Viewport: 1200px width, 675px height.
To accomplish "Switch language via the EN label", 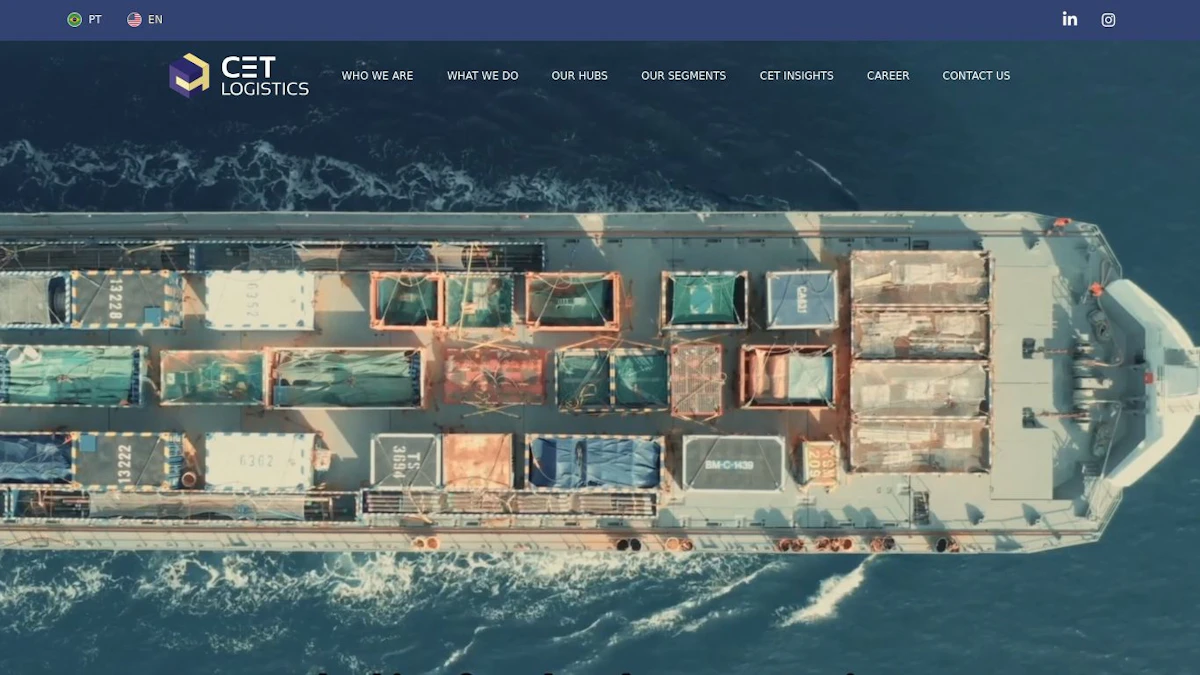I will (155, 20).
